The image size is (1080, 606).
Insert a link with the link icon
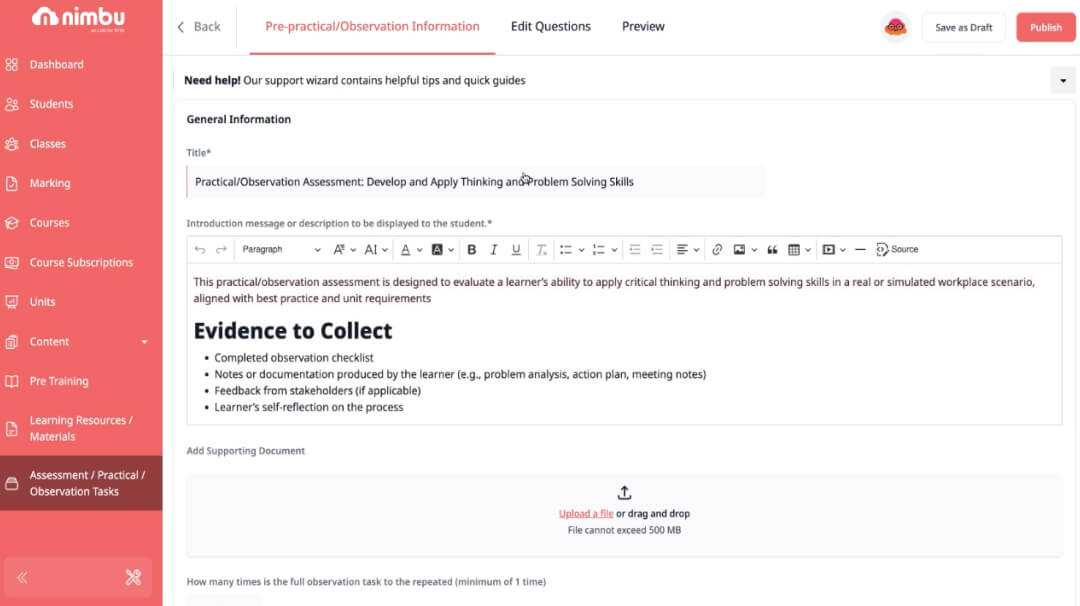[x=717, y=250]
